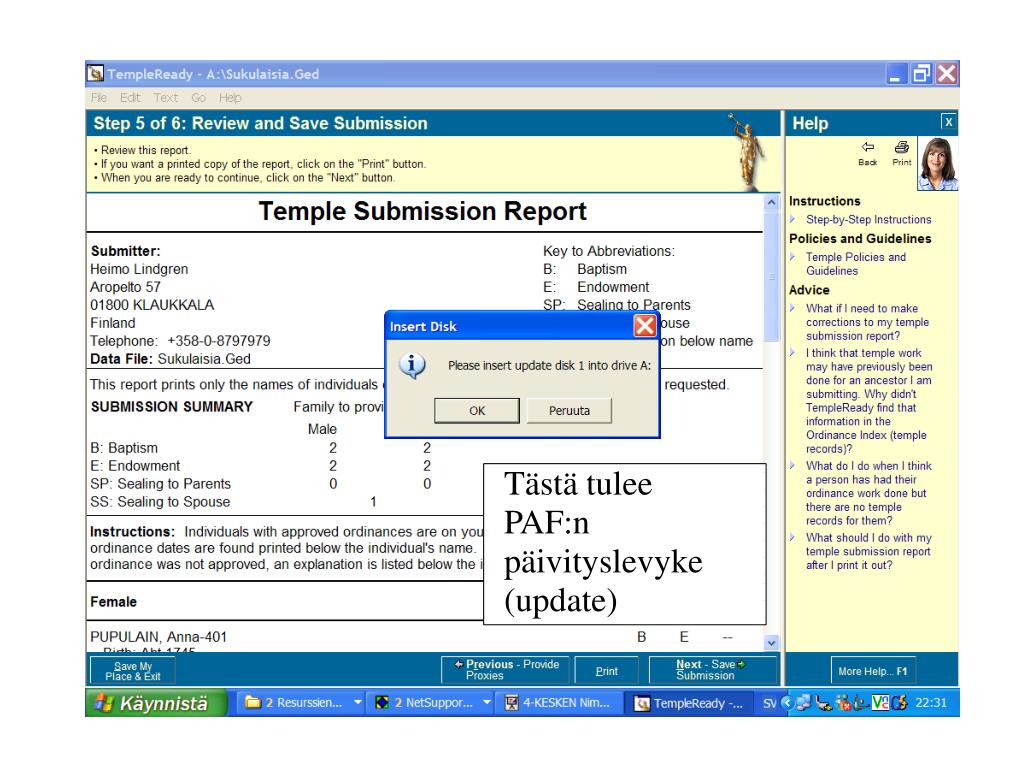Click the report vertical scrollbar thumb
The width and height of the screenshot is (1024, 768).
(x=771, y=276)
